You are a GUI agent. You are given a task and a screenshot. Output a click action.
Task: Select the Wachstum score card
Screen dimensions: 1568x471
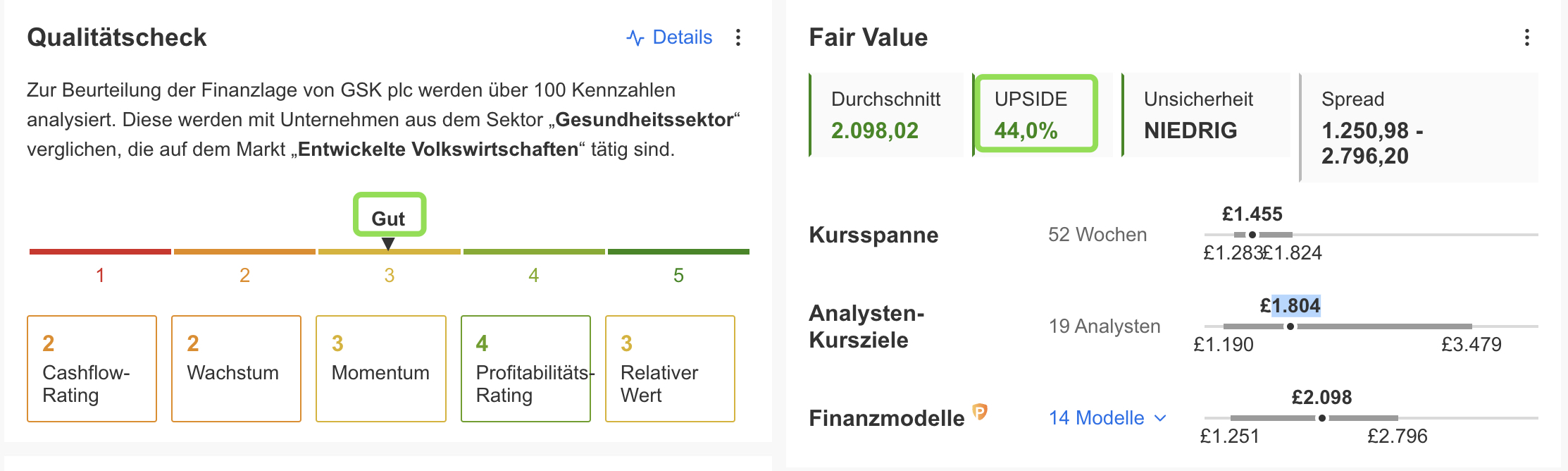(237, 369)
